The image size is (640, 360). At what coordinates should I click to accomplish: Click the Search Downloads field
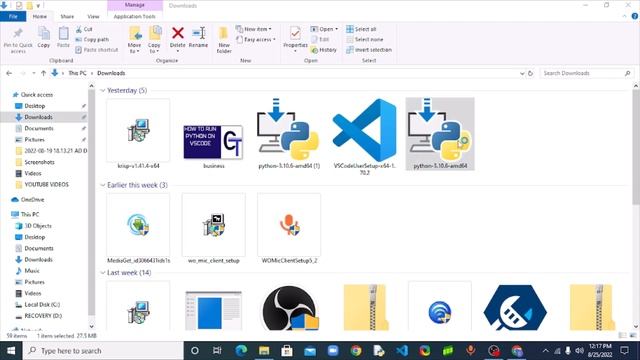click(586, 73)
